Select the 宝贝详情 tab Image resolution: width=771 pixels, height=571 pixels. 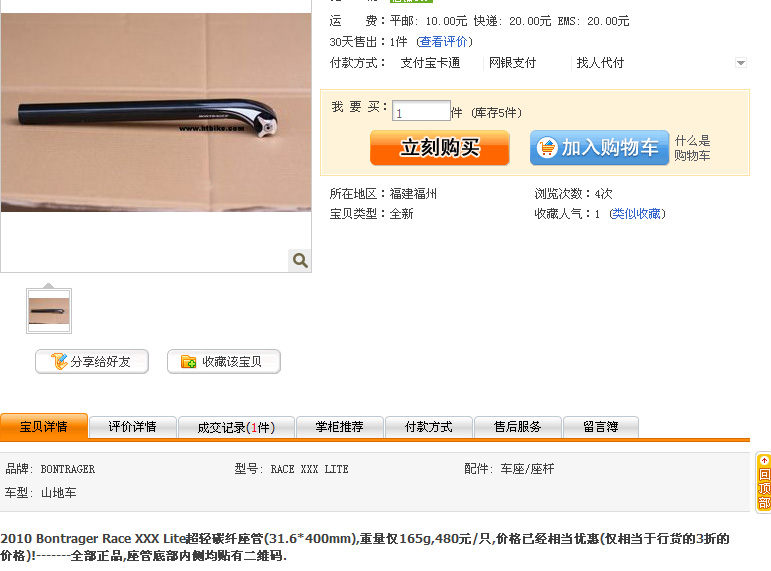[44, 426]
